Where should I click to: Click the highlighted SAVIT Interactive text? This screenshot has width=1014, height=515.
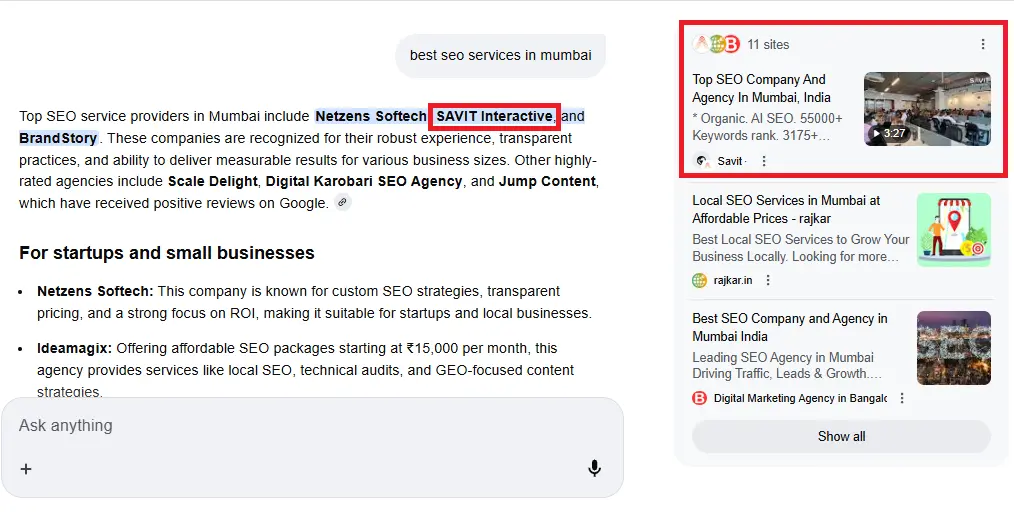point(494,116)
